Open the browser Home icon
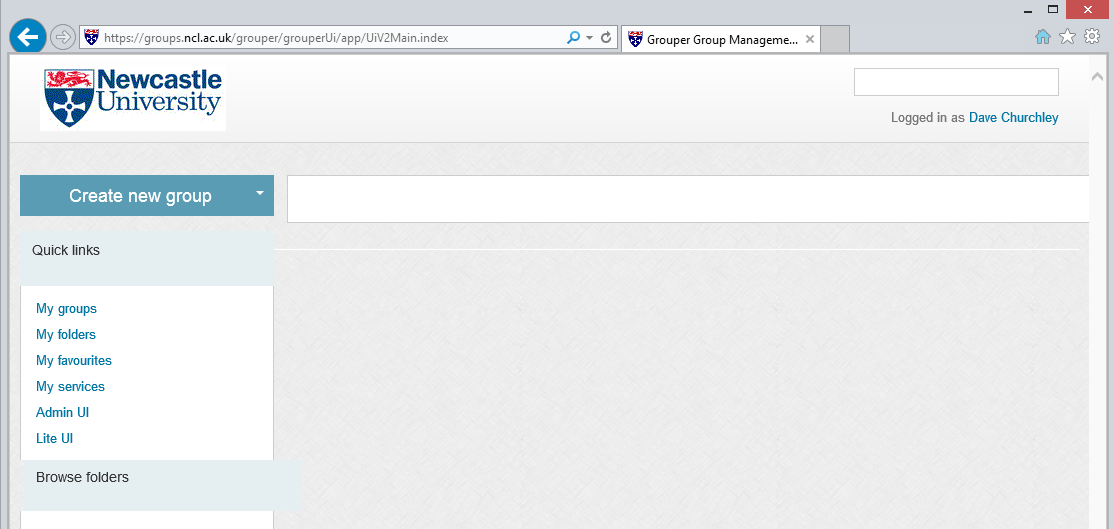 [x=1043, y=37]
